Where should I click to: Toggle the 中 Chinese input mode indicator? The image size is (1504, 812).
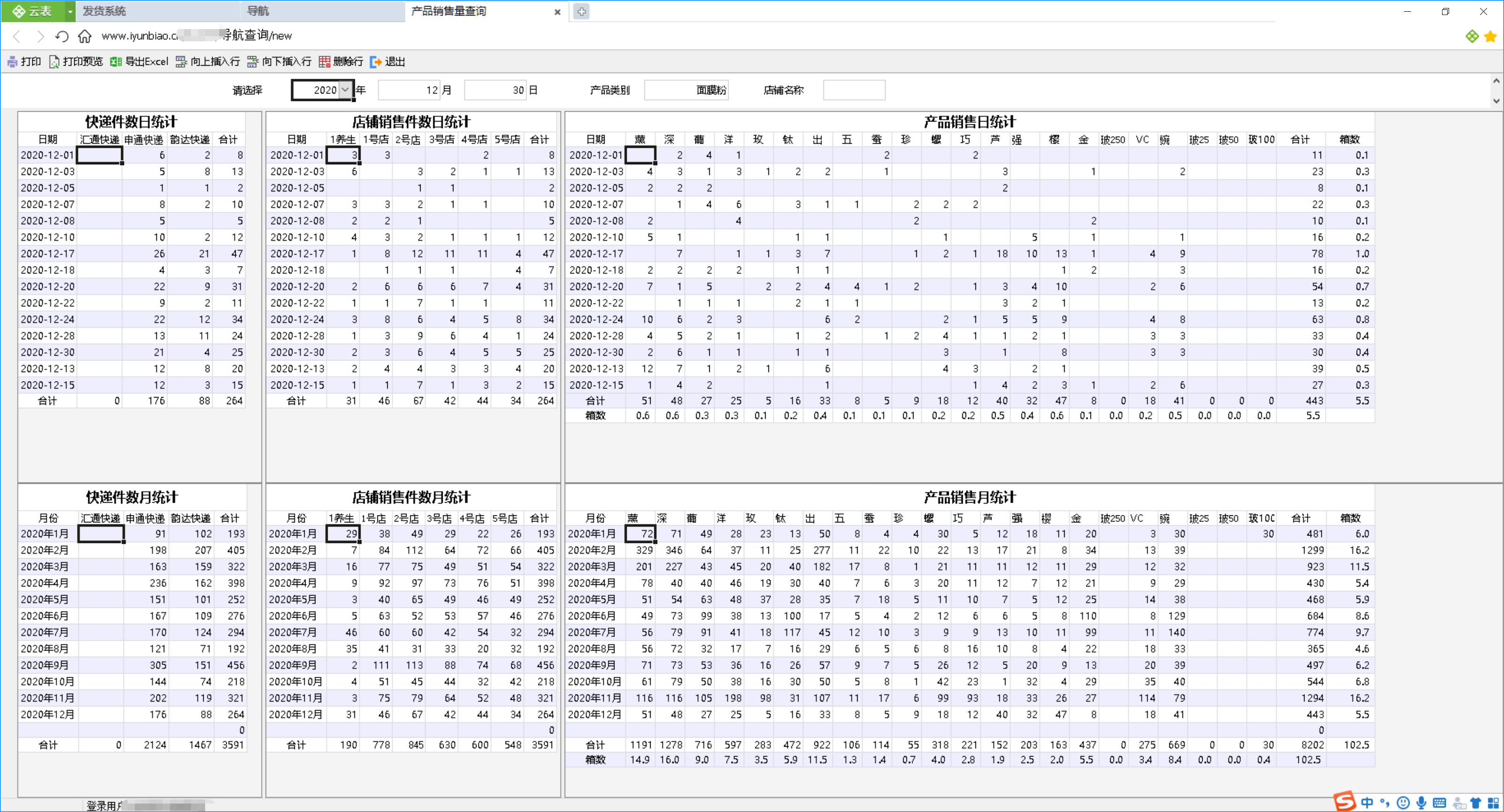click(1367, 803)
